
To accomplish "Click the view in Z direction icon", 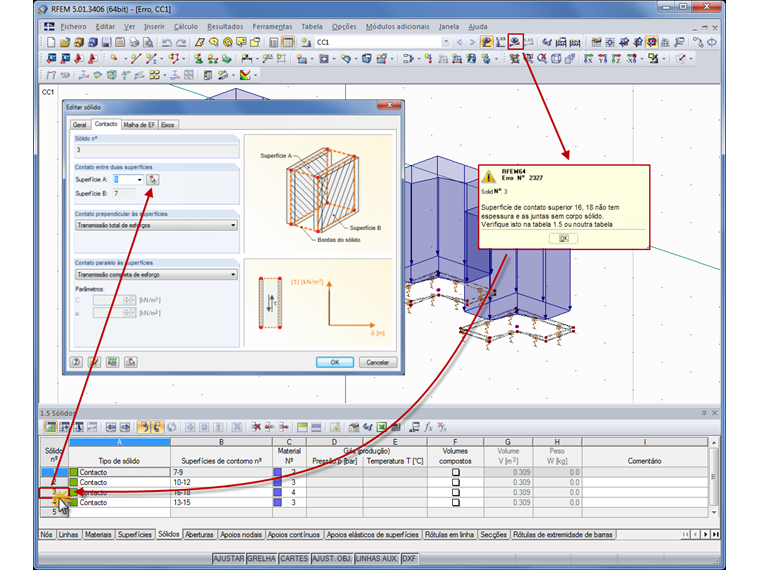I will coord(616,59).
